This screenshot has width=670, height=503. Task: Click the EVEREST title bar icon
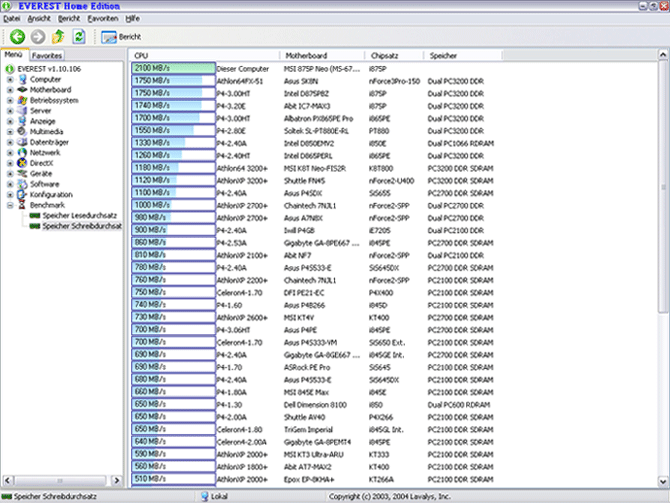pos(6,6)
